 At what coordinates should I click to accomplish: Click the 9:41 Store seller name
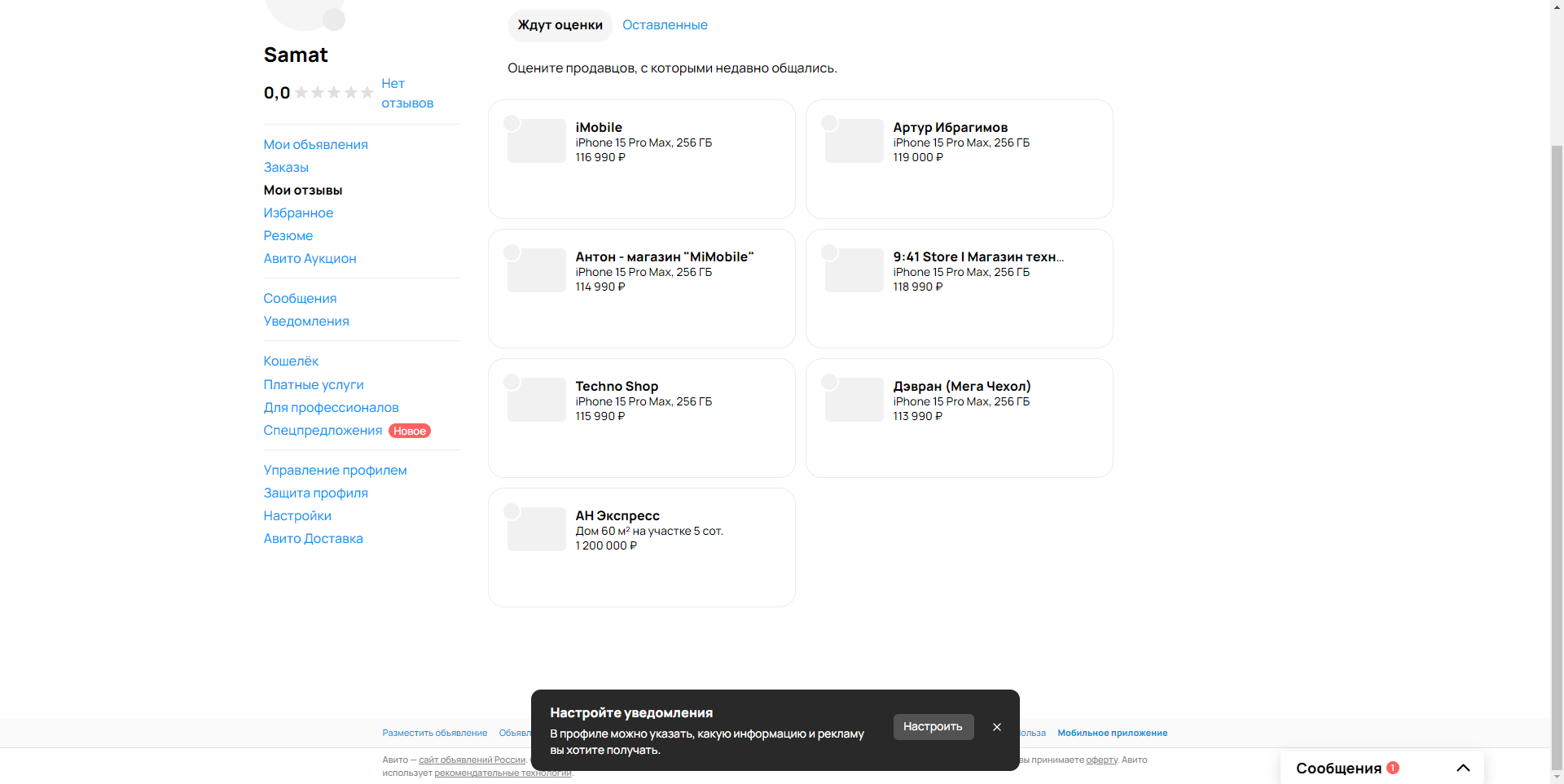click(x=978, y=256)
